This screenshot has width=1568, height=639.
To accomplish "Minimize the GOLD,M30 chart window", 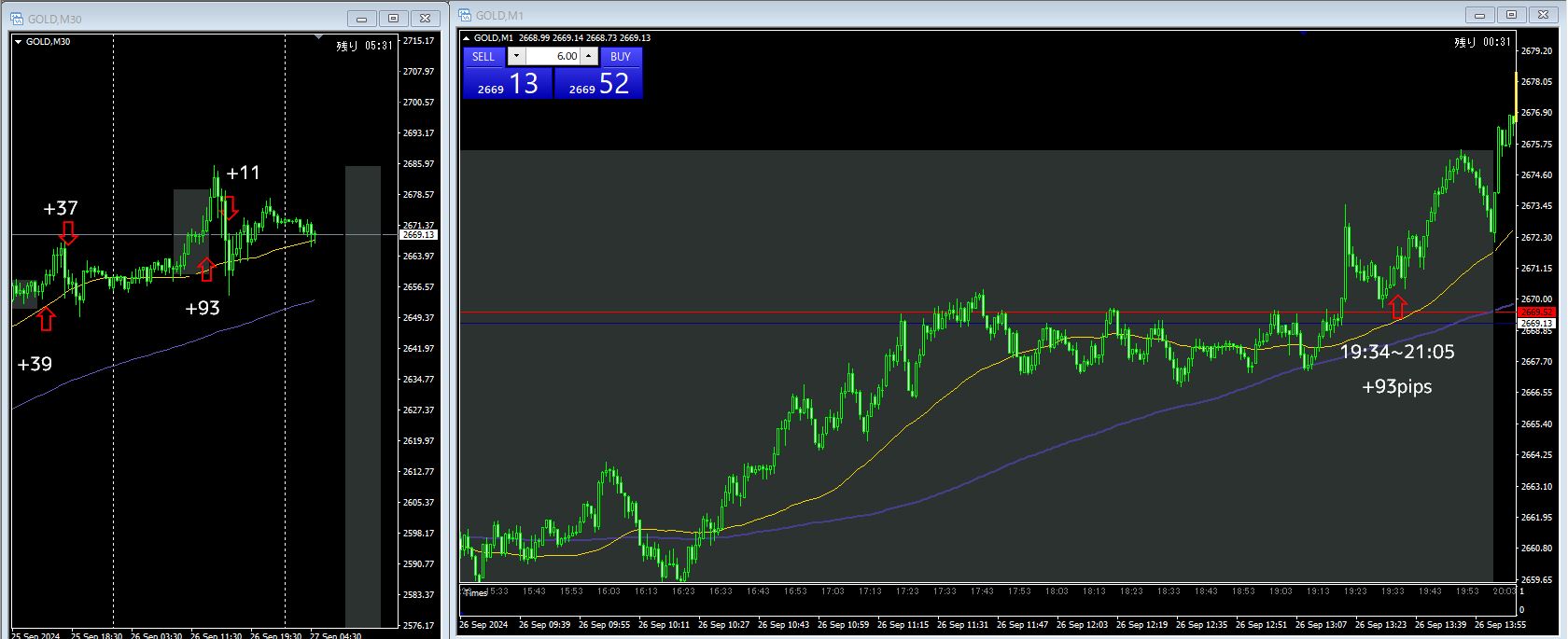I will click(x=362, y=19).
